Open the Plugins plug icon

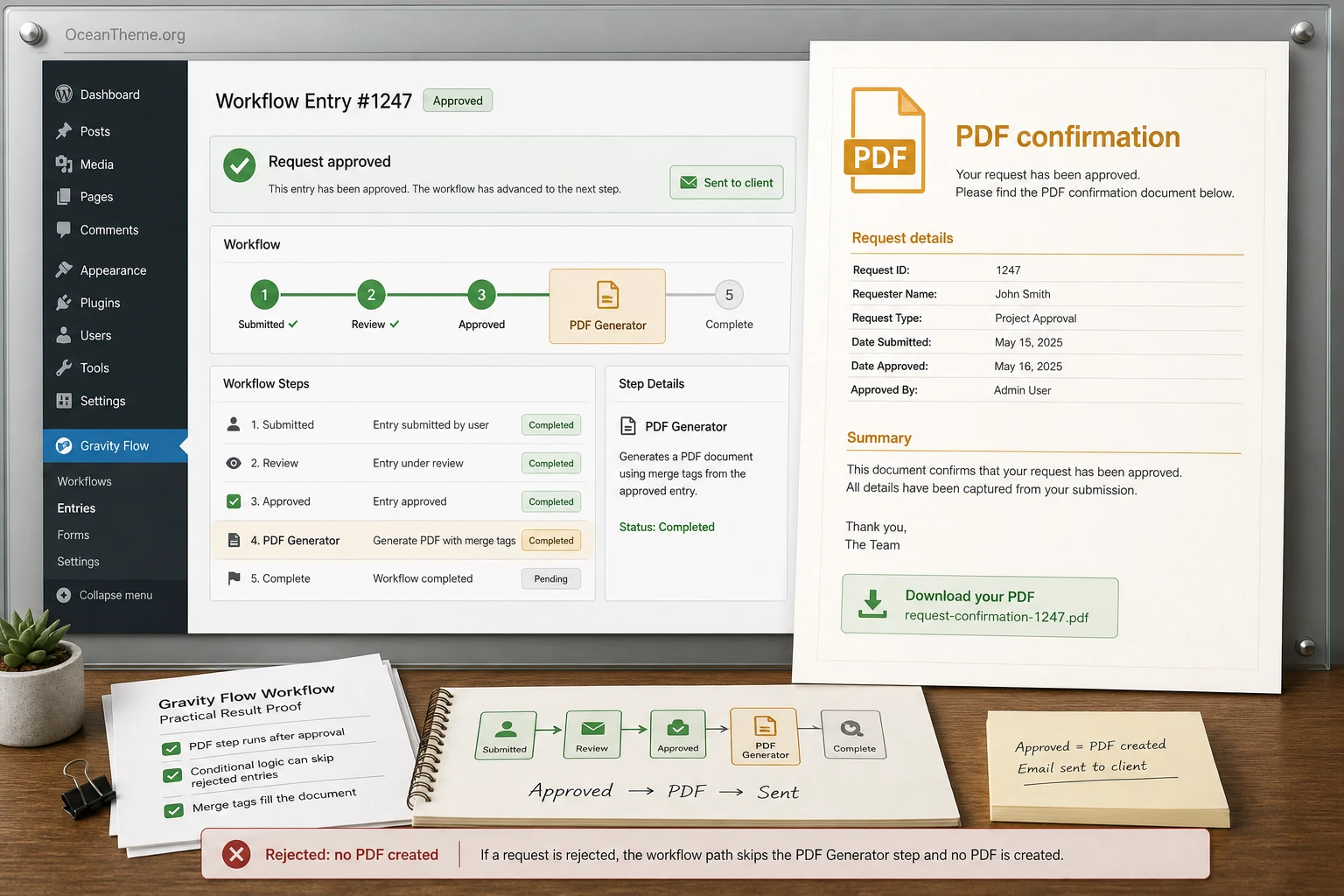(64, 303)
